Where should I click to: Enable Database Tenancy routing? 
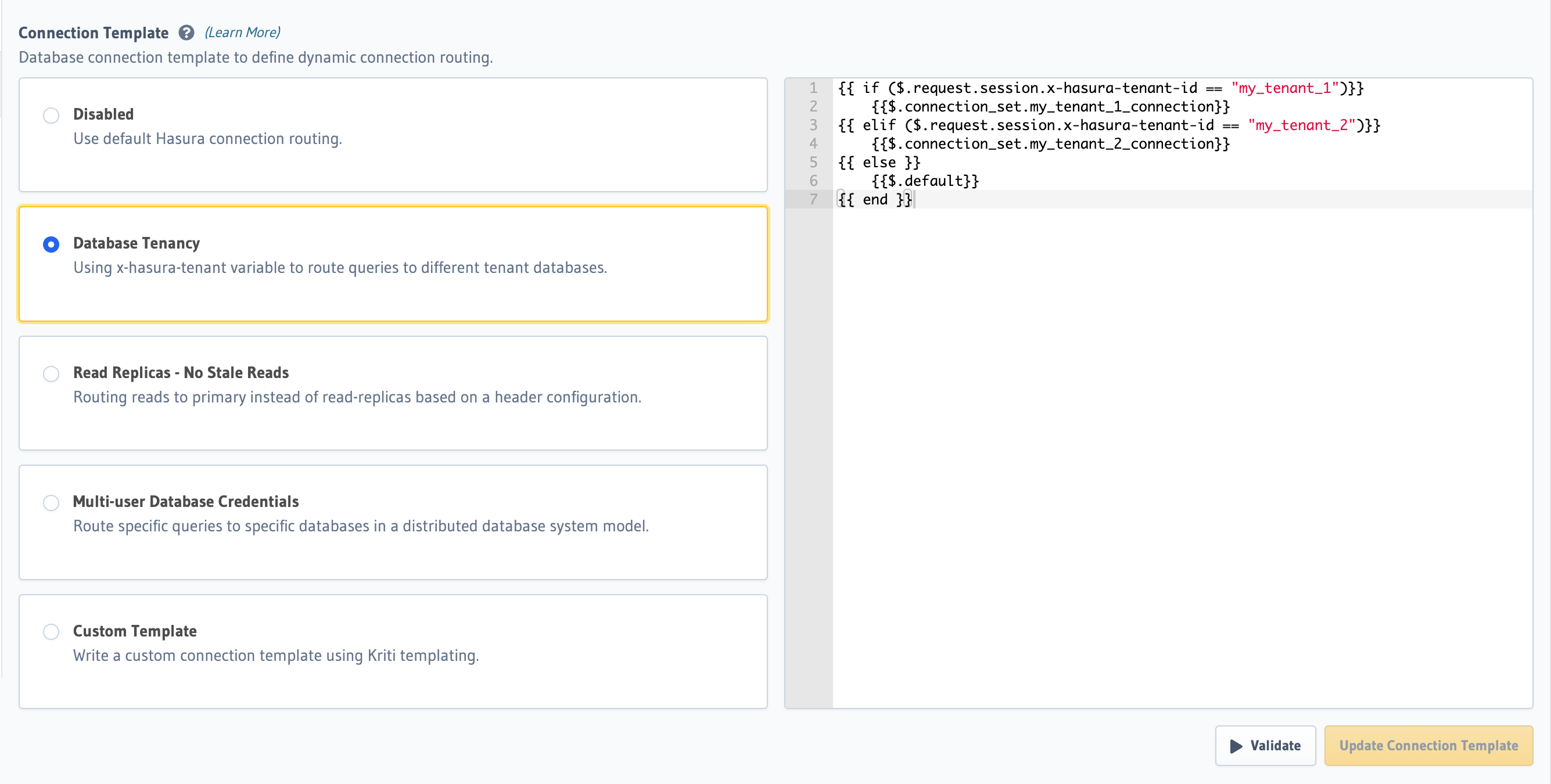pos(51,244)
